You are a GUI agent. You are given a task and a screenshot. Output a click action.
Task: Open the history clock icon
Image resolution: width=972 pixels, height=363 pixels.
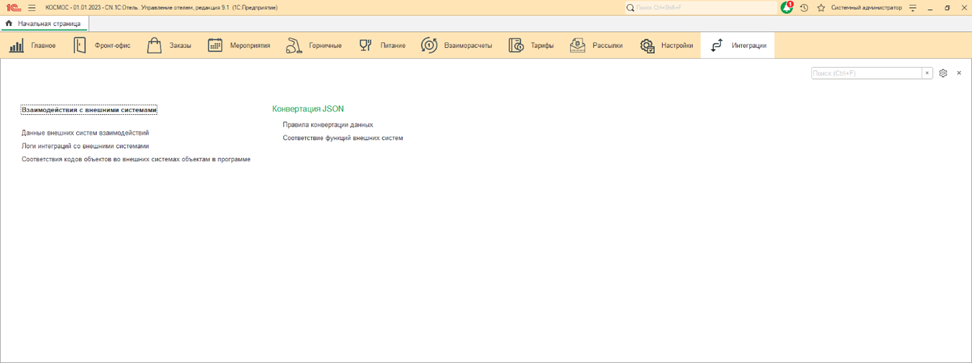tap(804, 8)
